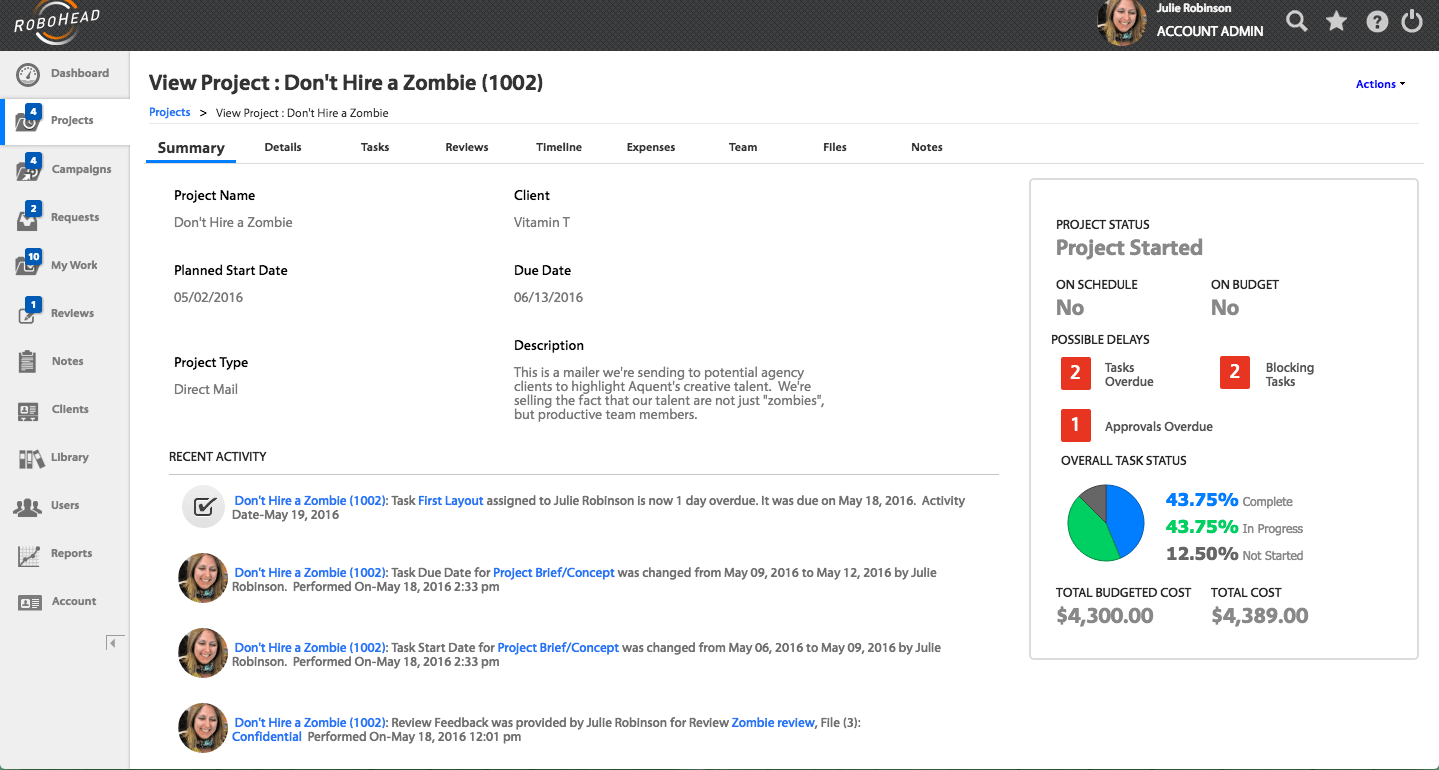
Task: Click the Projects breadcrumb link
Action: (170, 112)
